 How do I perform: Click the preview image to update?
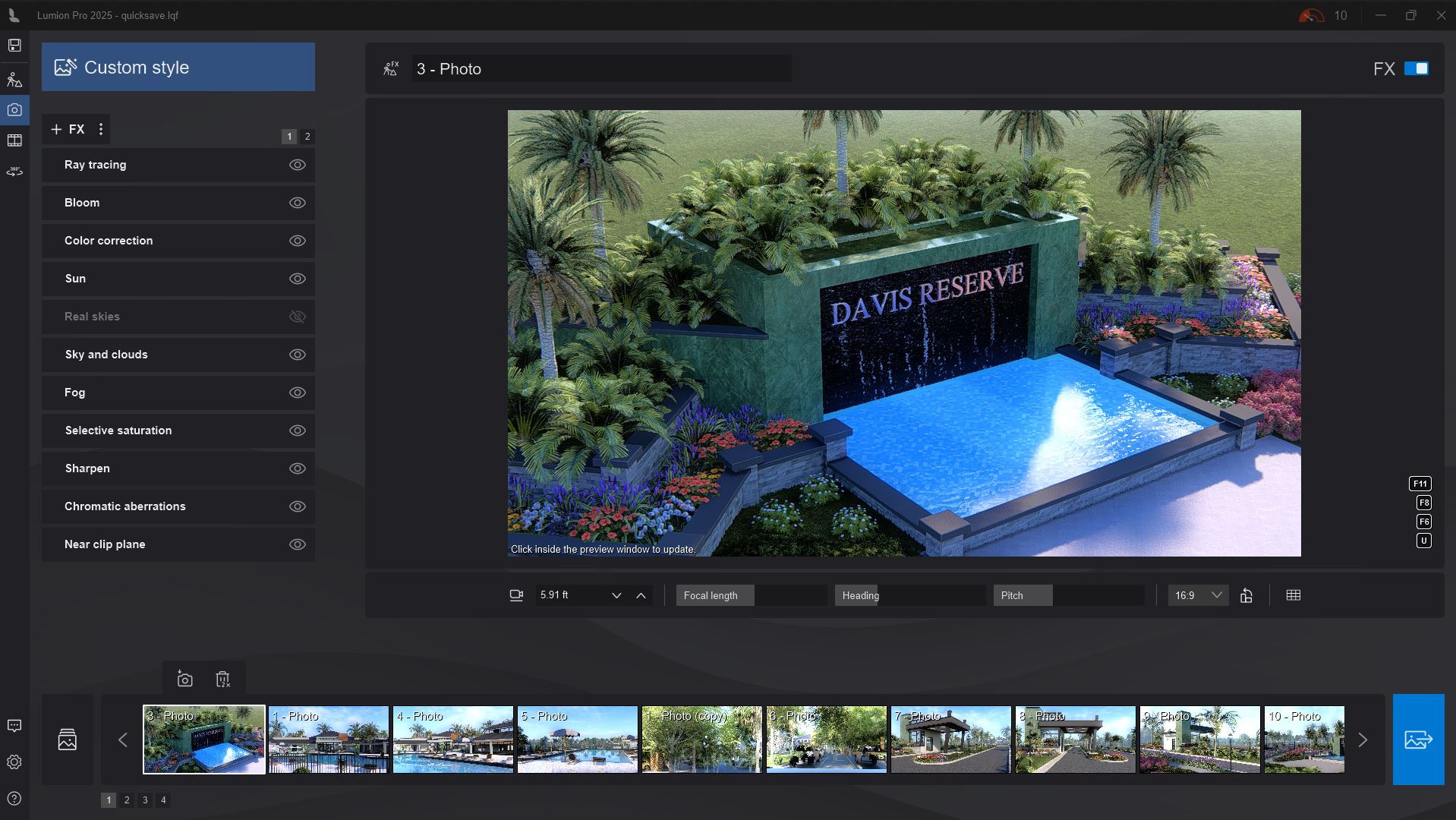click(904, 333)
